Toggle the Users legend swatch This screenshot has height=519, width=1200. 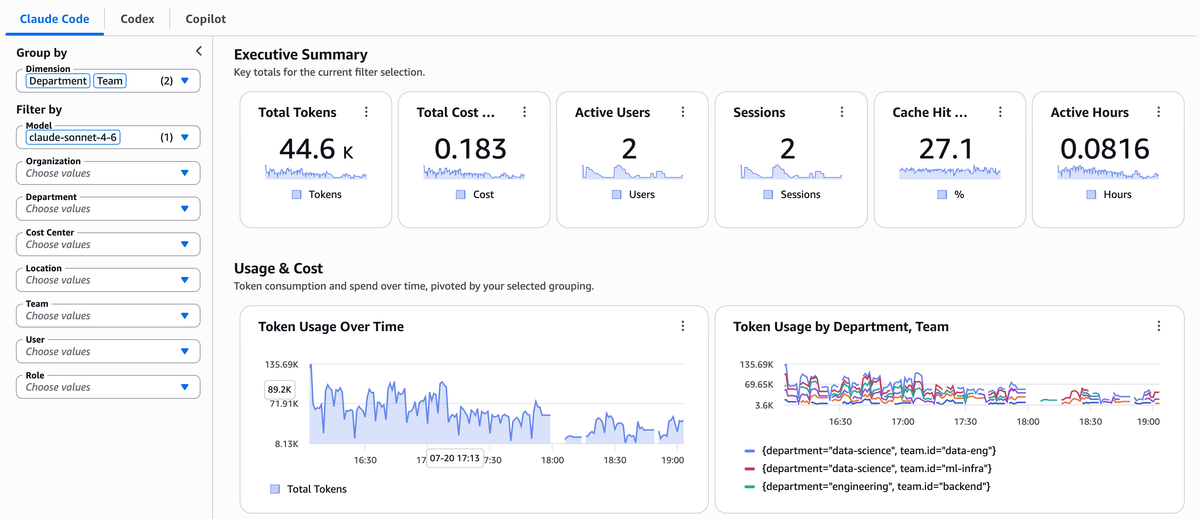(616, 194)
